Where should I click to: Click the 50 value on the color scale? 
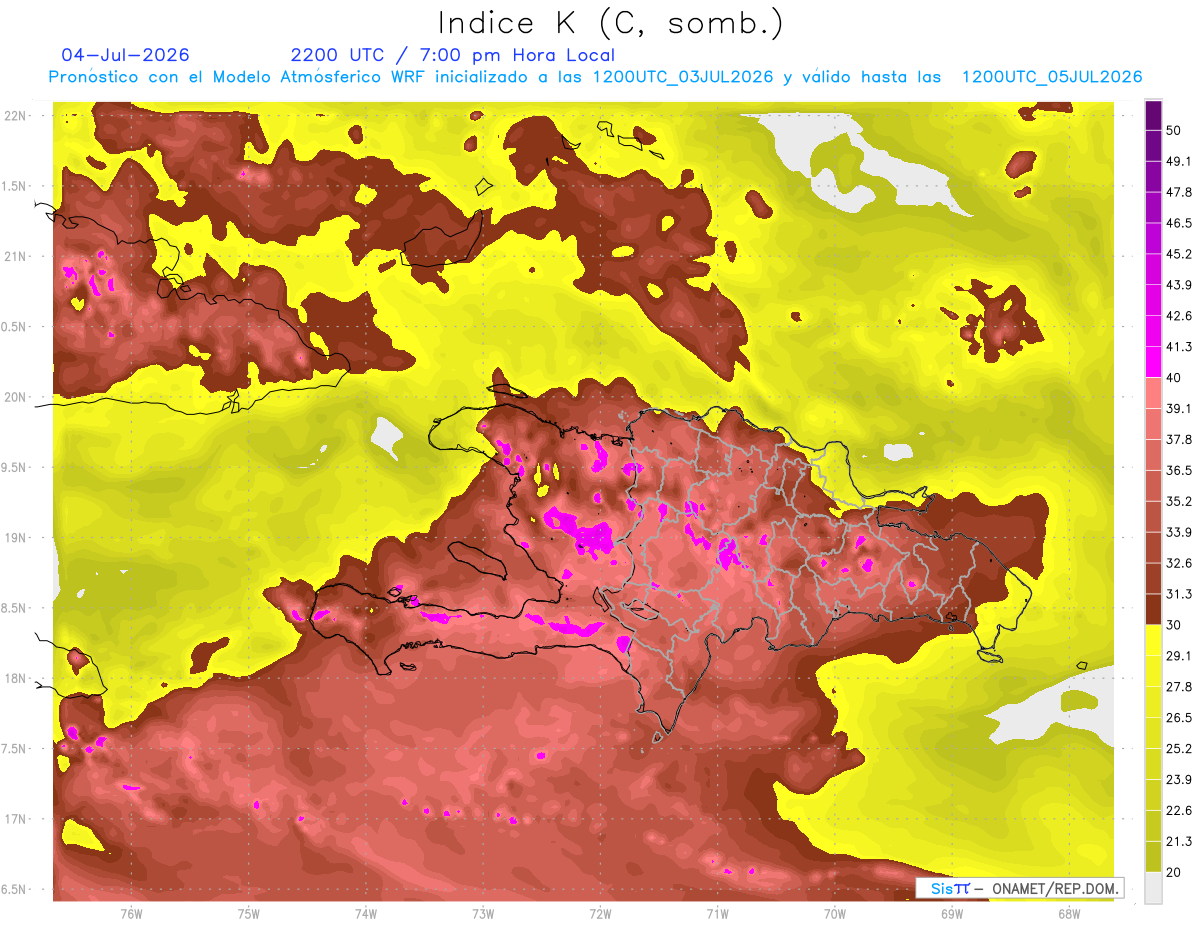coord(1175,131)
